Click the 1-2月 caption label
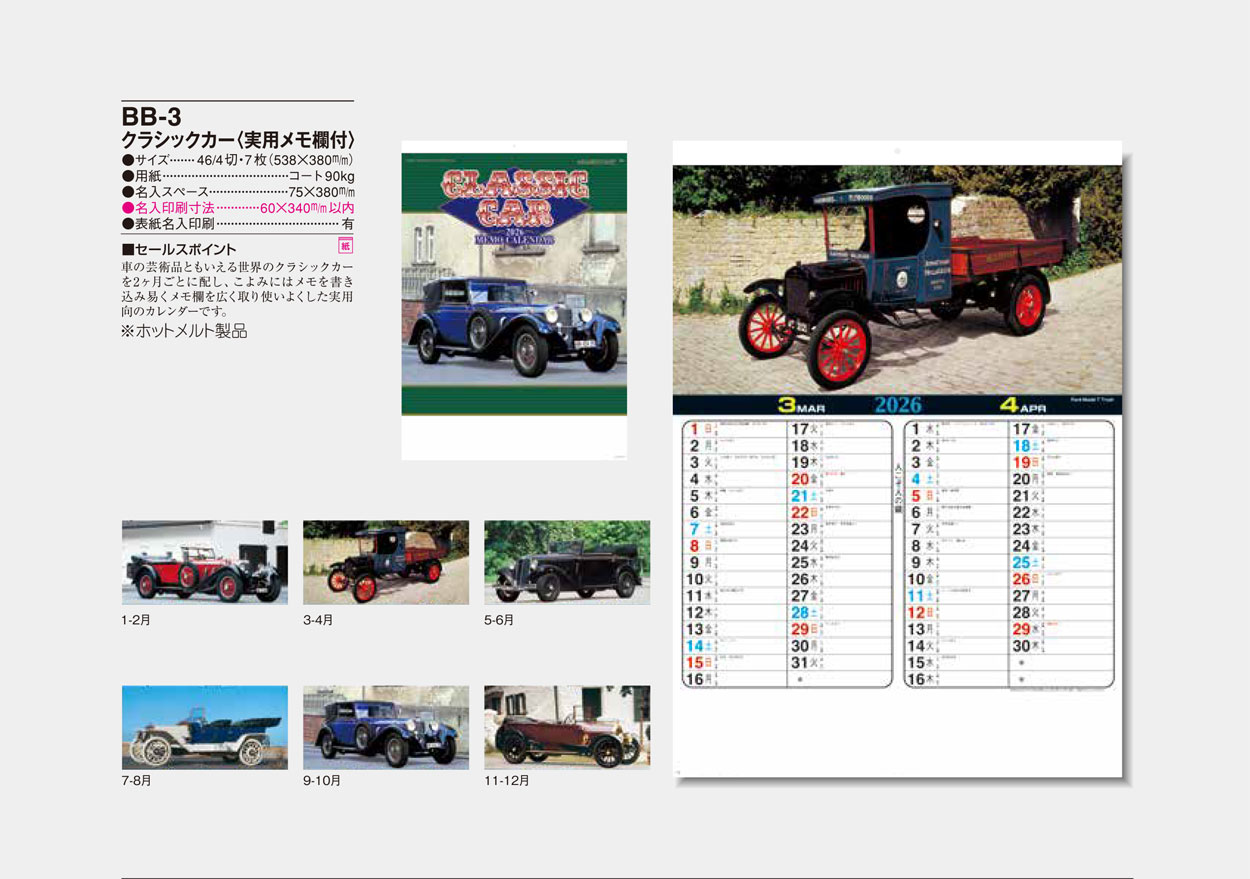The width and height of the screenshot is (1250, 879). [136, 620]
